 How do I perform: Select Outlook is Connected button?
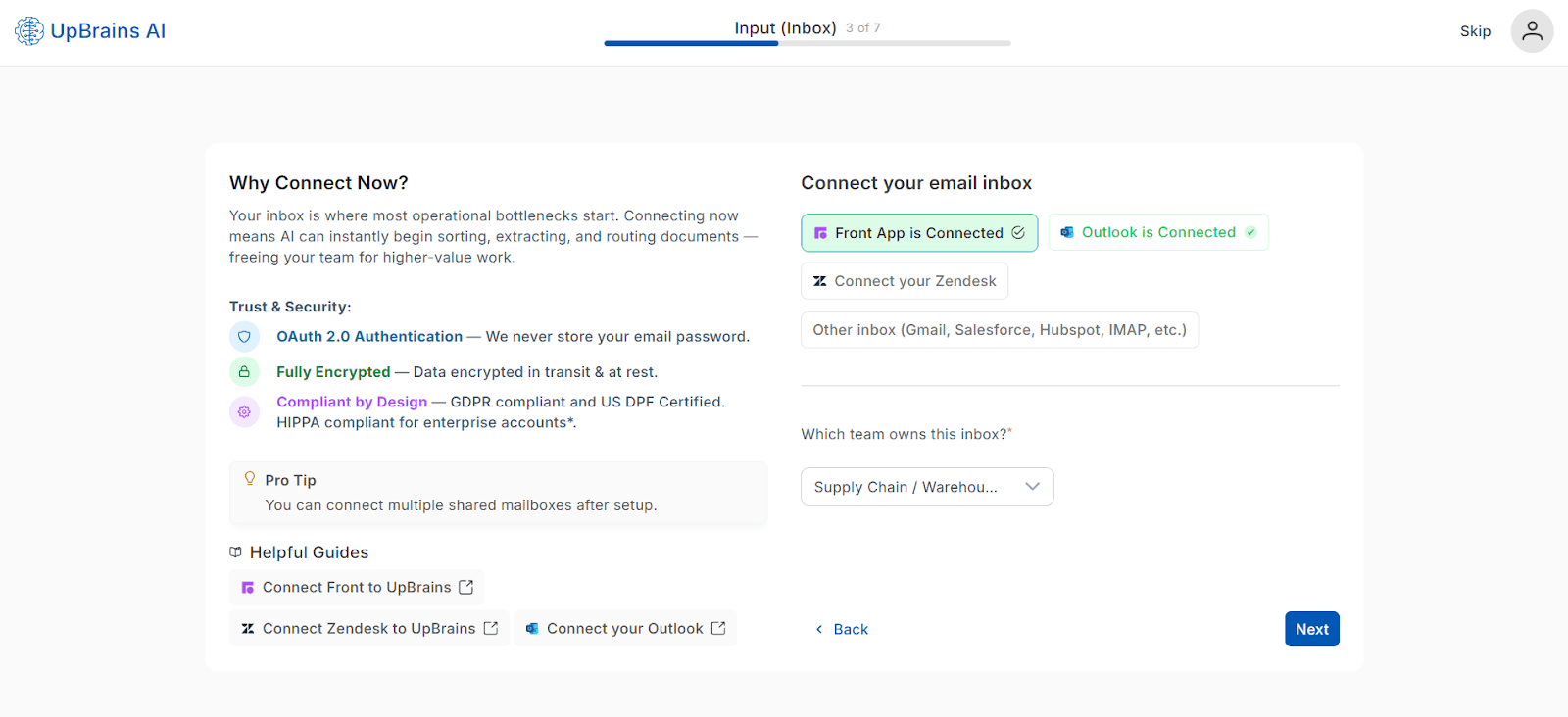pos(1158,232)
